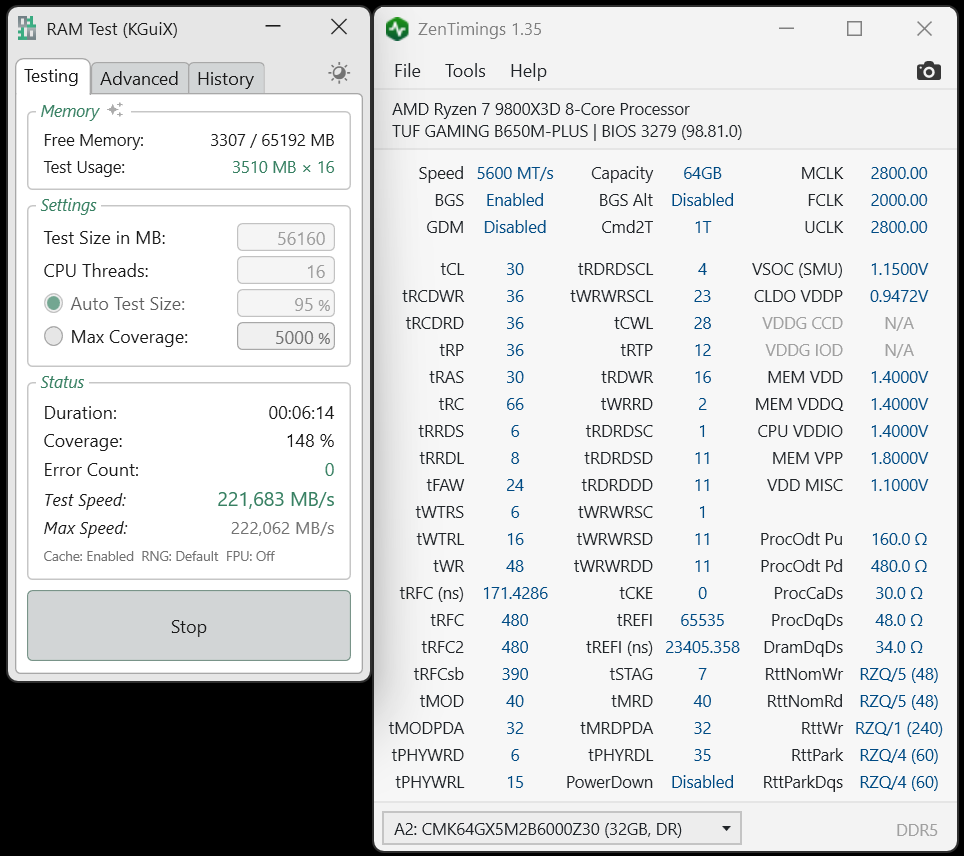Switch to the Advanced tab

coord(139,79)
